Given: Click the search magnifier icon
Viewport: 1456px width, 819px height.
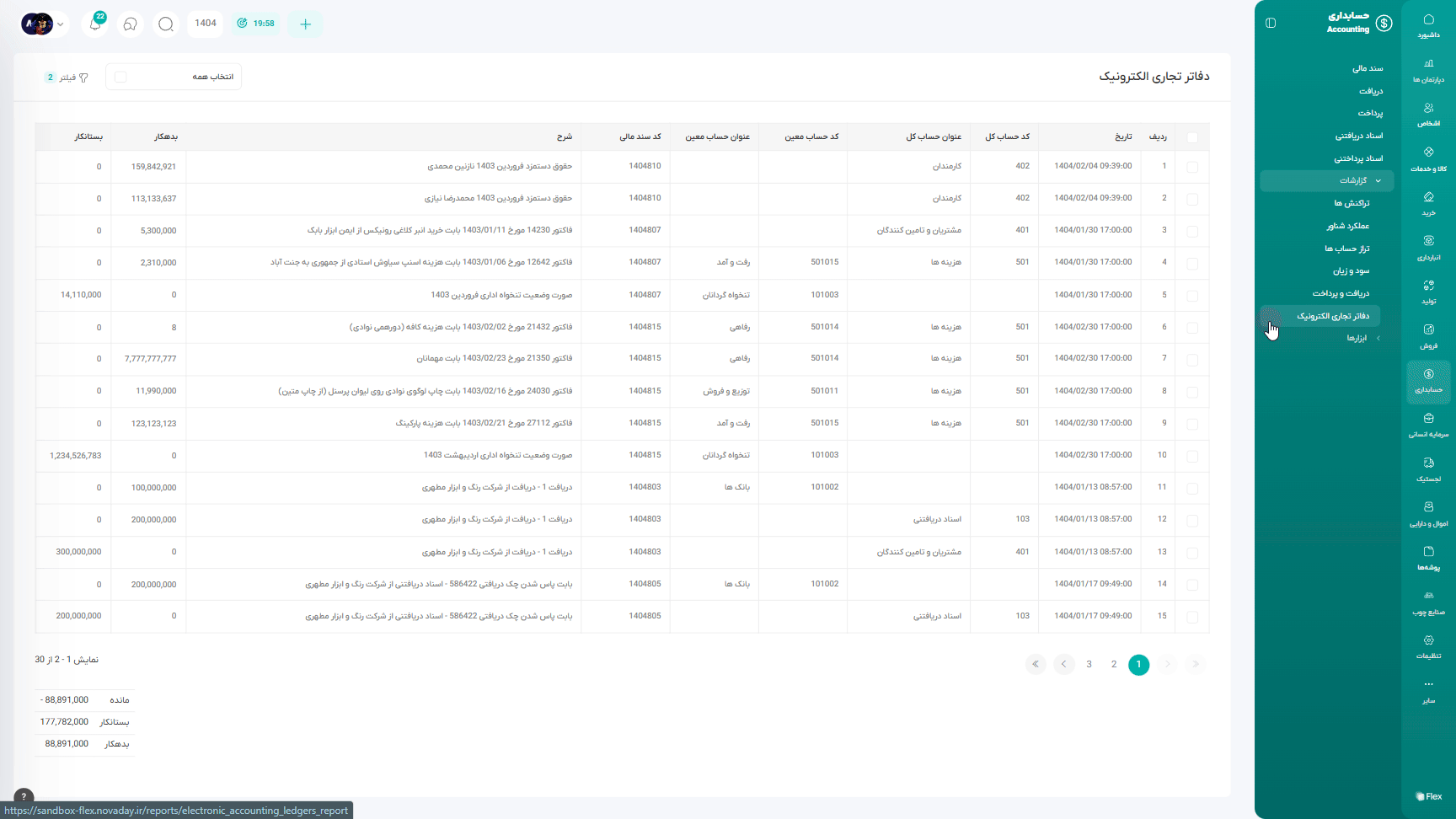Looking at the screenshot, I should [166, 24].
